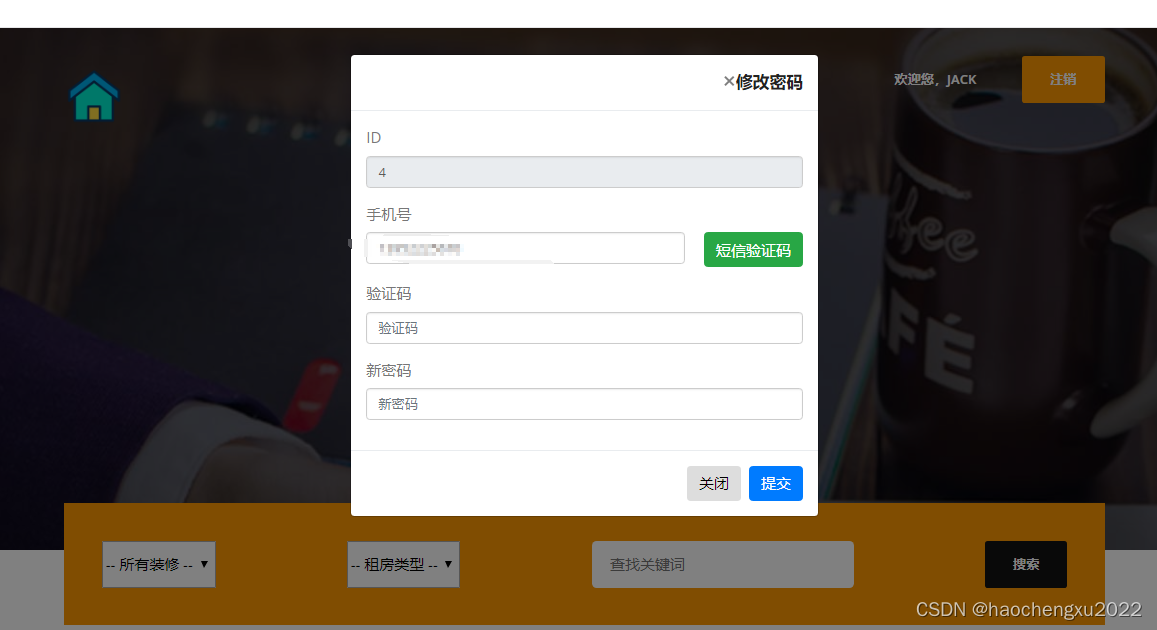The width and height of the screenshot is (1157, 630).
Task: Click the 短信验证码 SMS code button
Action: click(x=752, y=249)
